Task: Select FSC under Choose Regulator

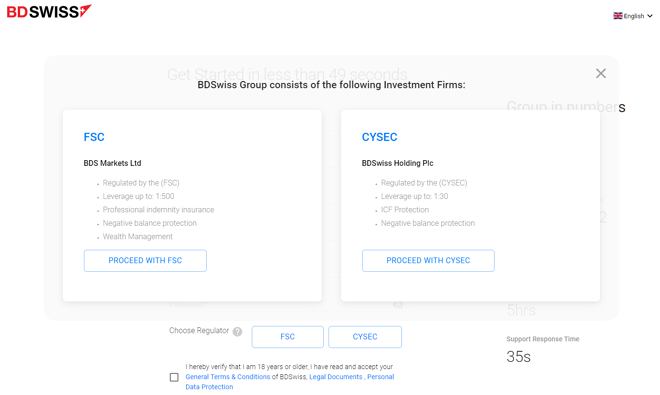Action: click(287, 337)
